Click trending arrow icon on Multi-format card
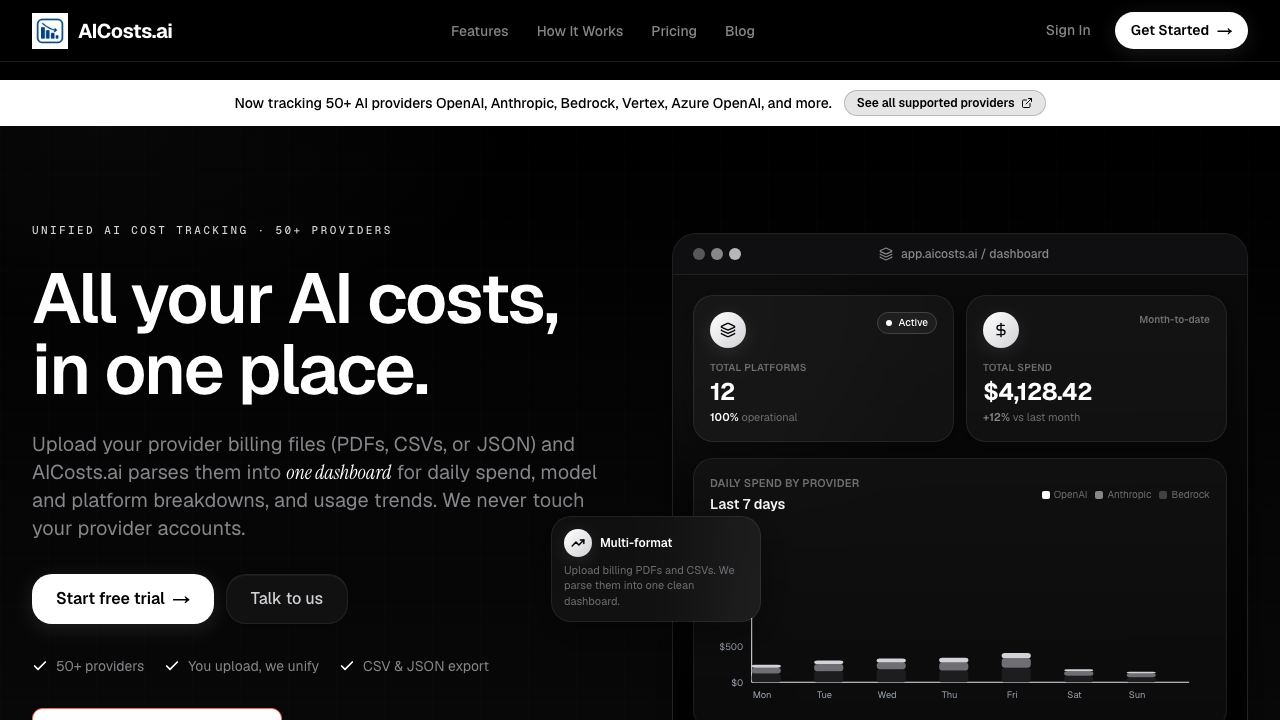Image resolution: width=1280 pixels, height=720 pixels. [x=578, y=543]
